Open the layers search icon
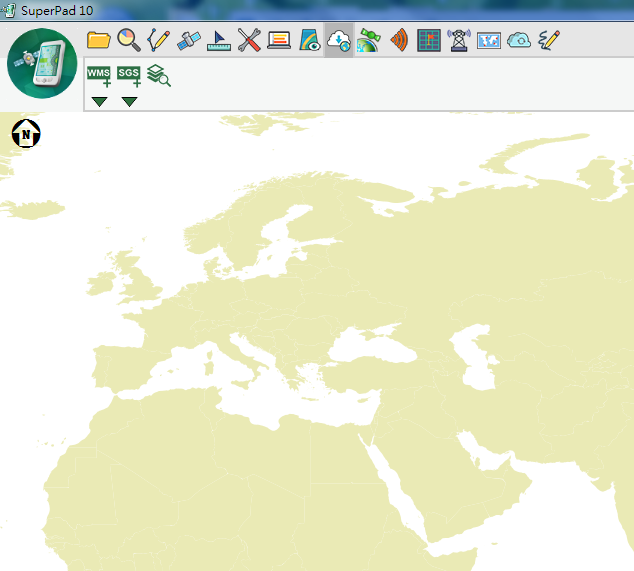 pyautogui.click(x=159, y=76)
